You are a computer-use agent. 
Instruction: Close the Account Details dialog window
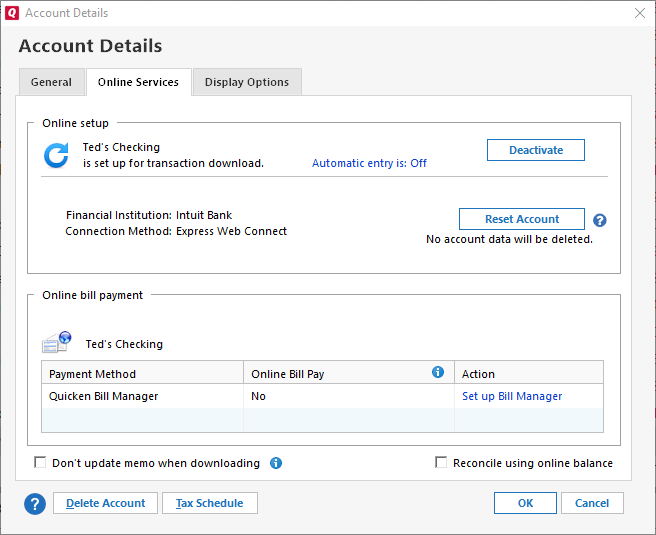tap(639, 13)
